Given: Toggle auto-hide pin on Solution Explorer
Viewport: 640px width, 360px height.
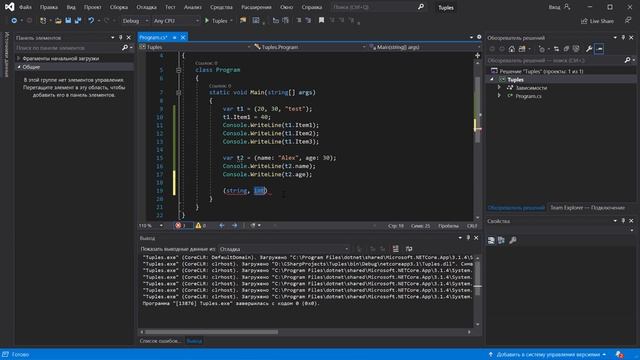Looking at the screenshot, I should [623, 38].
